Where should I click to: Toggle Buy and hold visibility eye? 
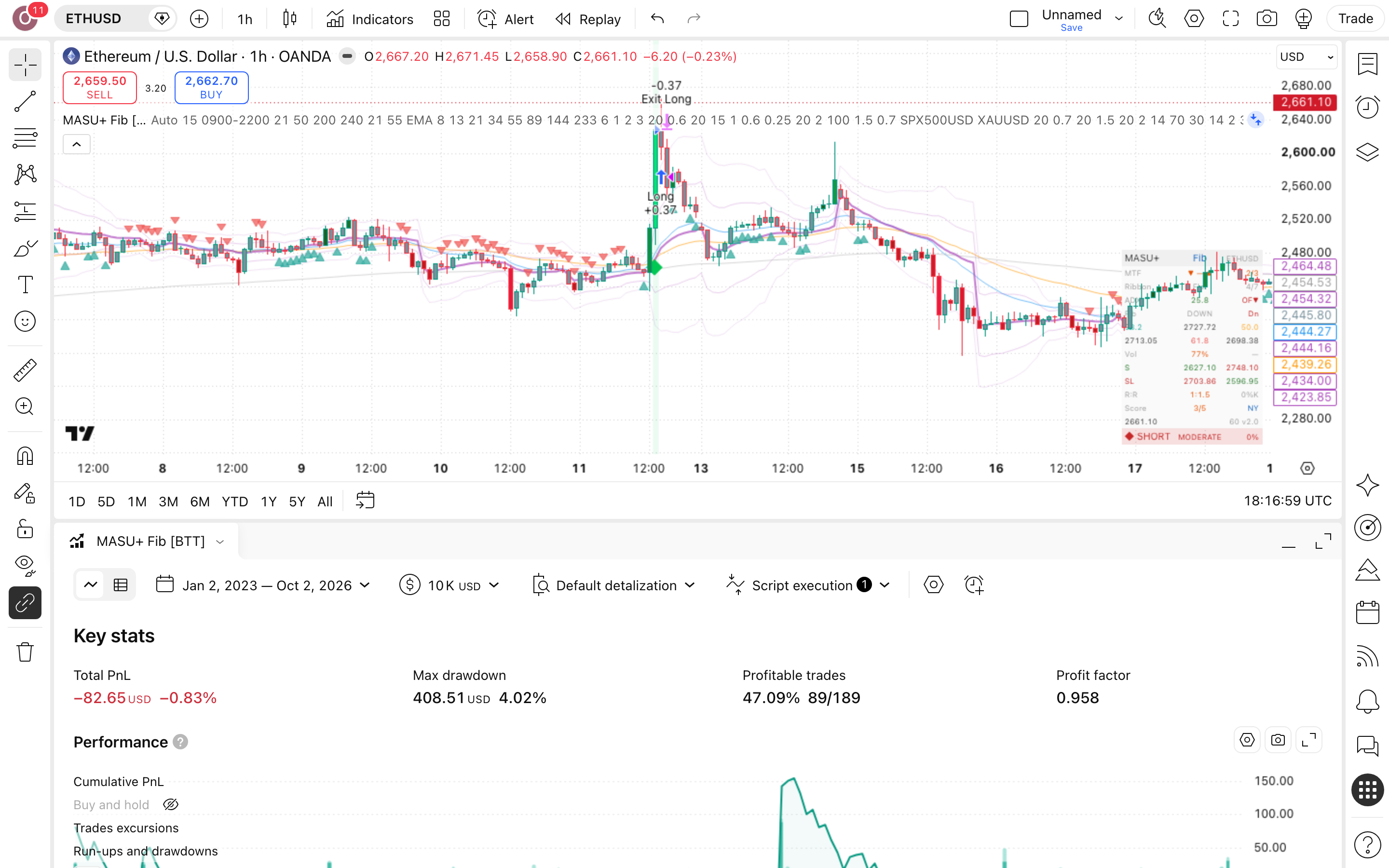(x=171, y=805)
